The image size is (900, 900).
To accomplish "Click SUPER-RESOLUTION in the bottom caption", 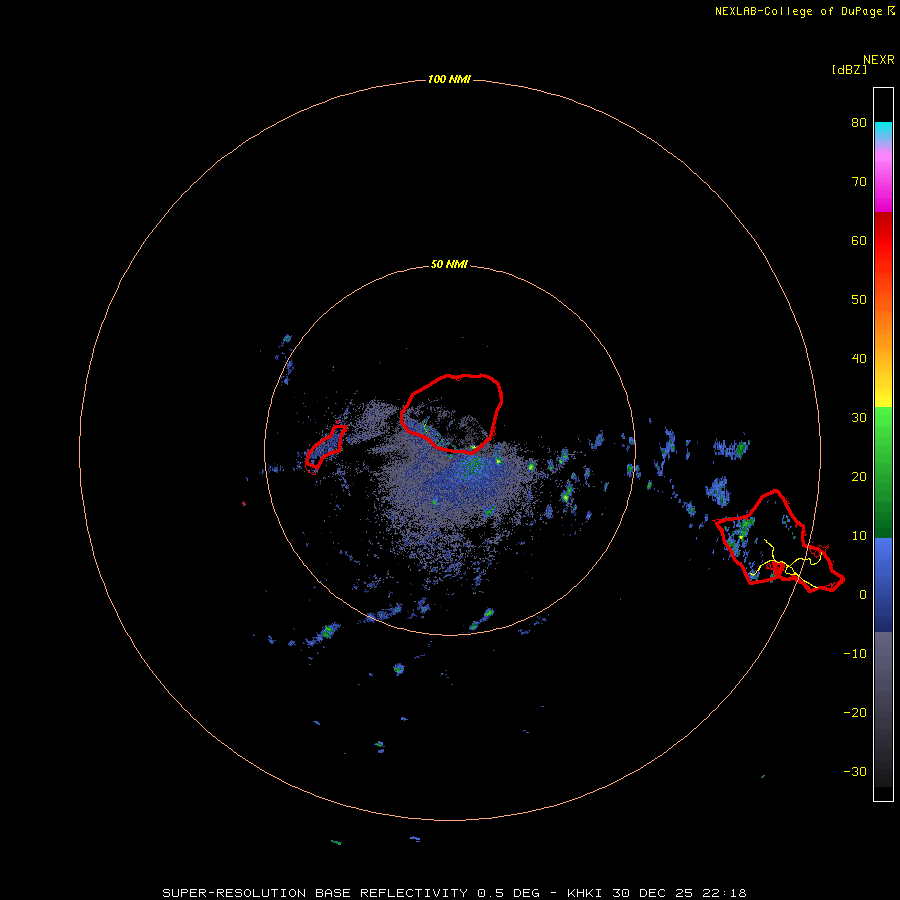I will point(234,893).
